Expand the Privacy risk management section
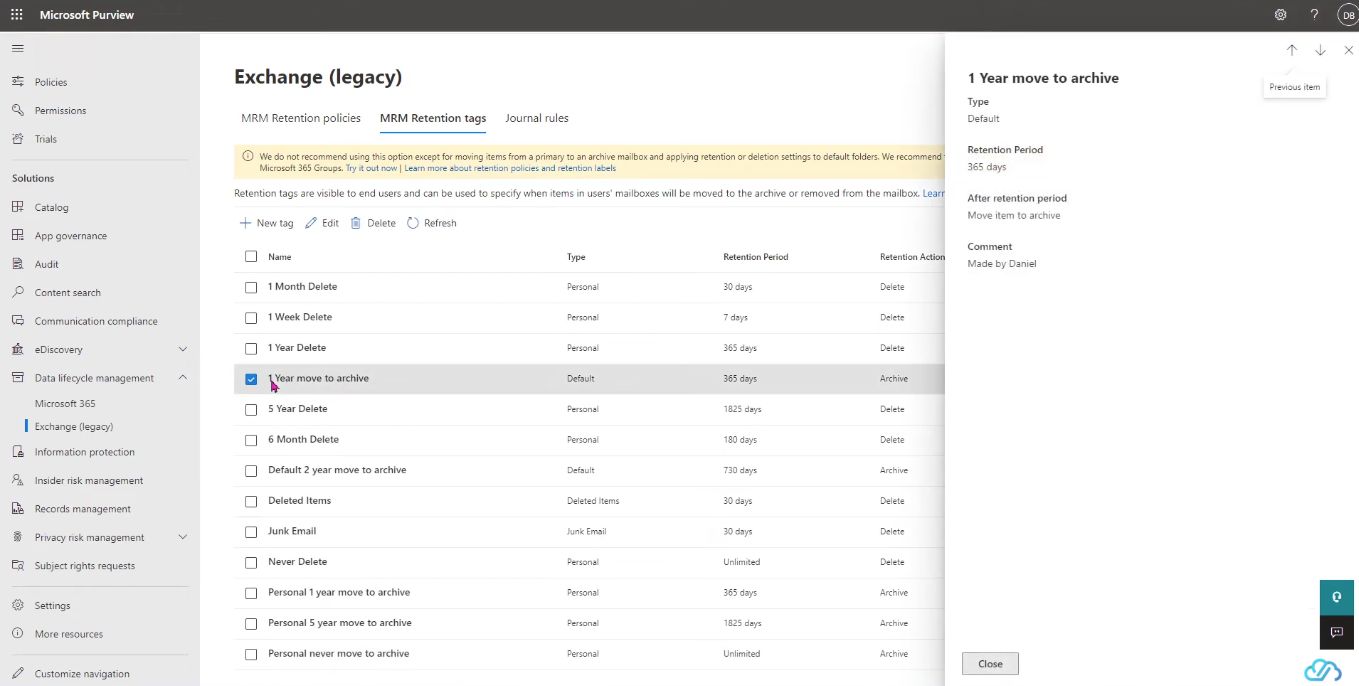This screenshot has width=1359, height=686. (182, 537)
